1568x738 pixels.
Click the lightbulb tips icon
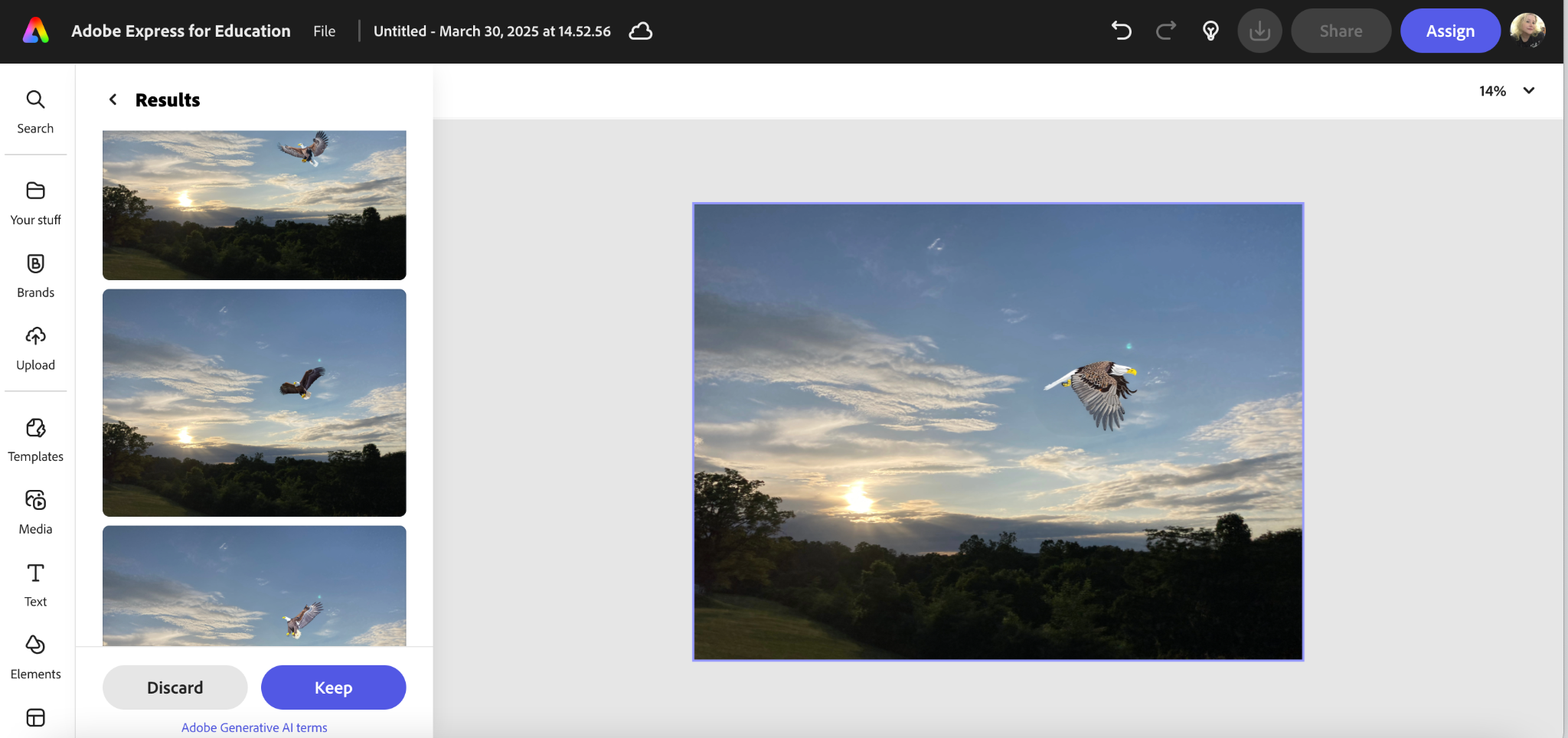click(1210, 31)
